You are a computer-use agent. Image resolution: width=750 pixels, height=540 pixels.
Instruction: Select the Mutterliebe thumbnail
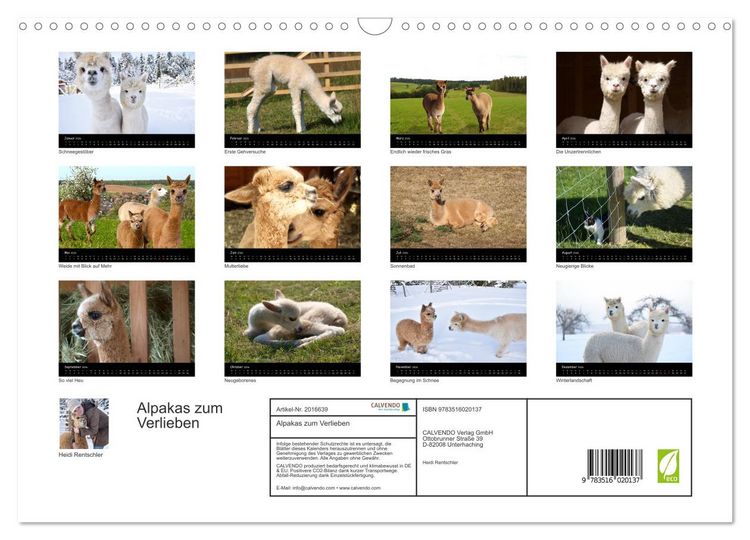point(292,214)
